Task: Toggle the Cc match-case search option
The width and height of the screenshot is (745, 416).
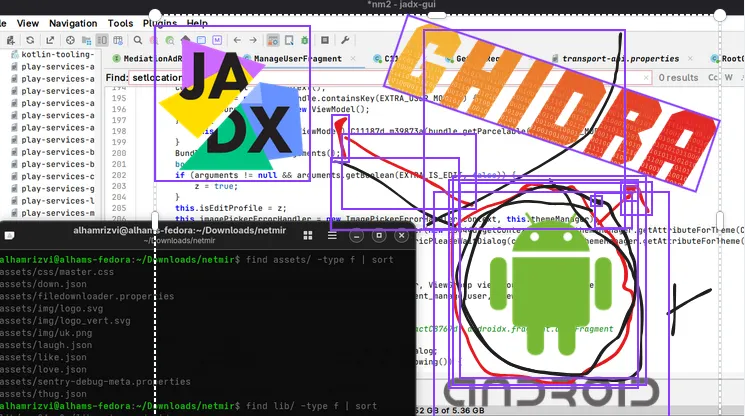Action: pyautogui.click(x=713, y=77)
